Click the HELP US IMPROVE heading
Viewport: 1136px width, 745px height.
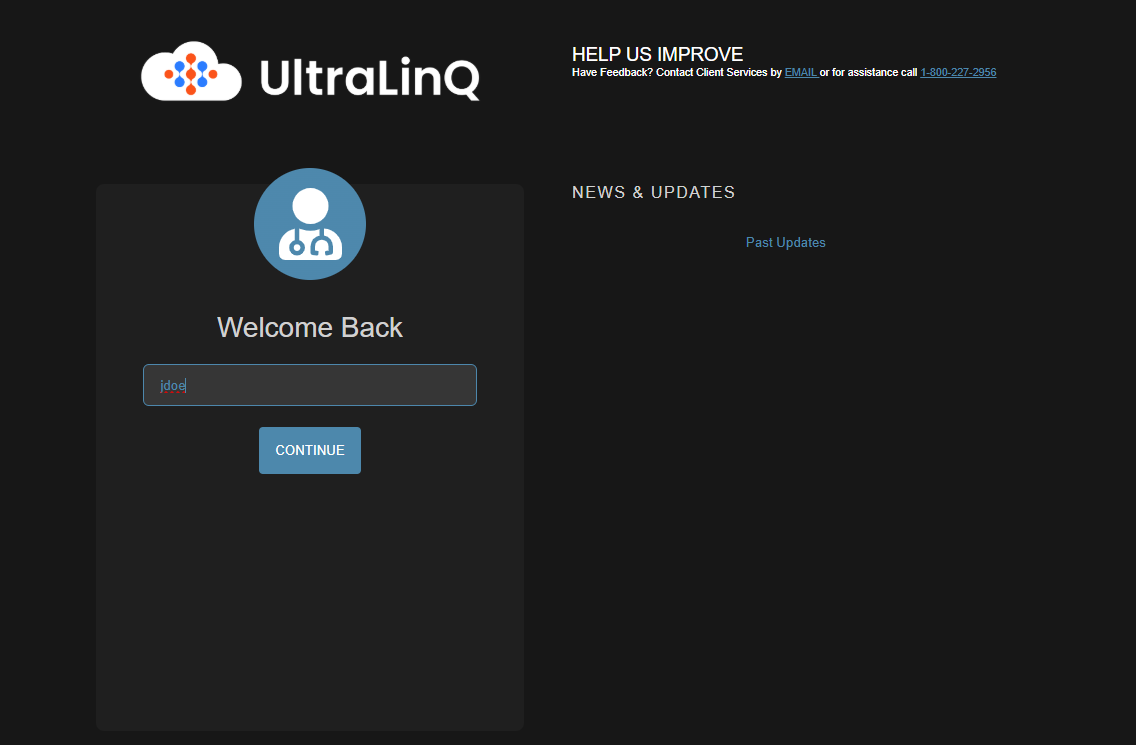(x=657, y=54)
